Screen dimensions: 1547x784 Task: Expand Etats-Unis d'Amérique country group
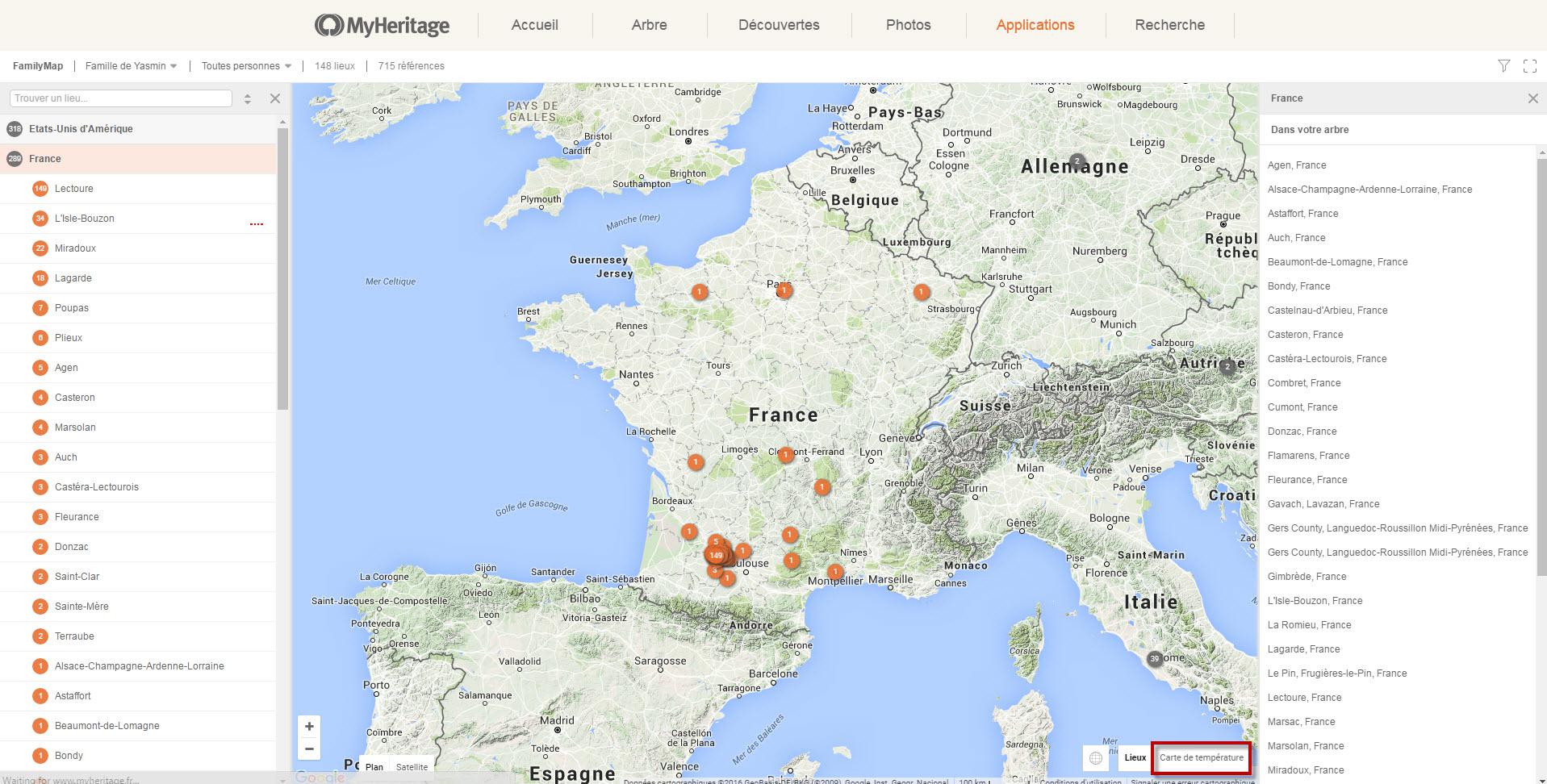[x=138, y=129]
